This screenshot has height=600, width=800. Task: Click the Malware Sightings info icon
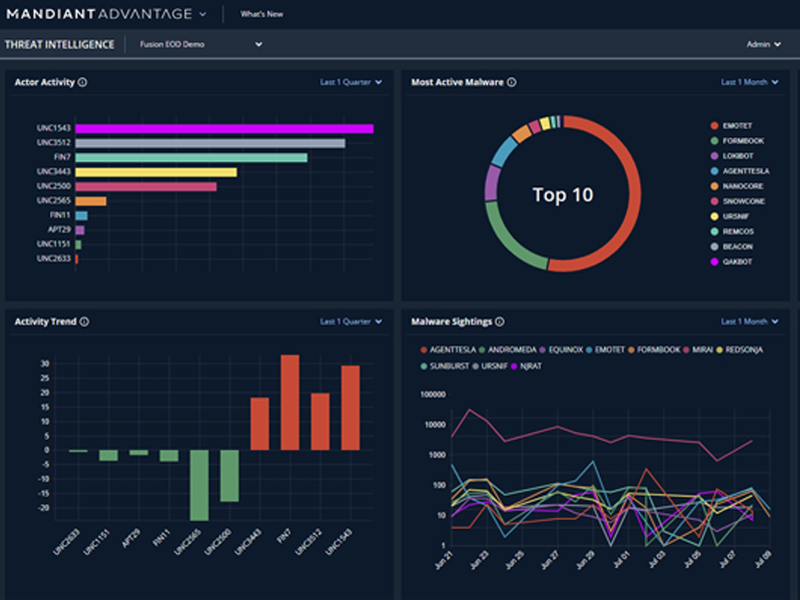(x=499, y=321)
